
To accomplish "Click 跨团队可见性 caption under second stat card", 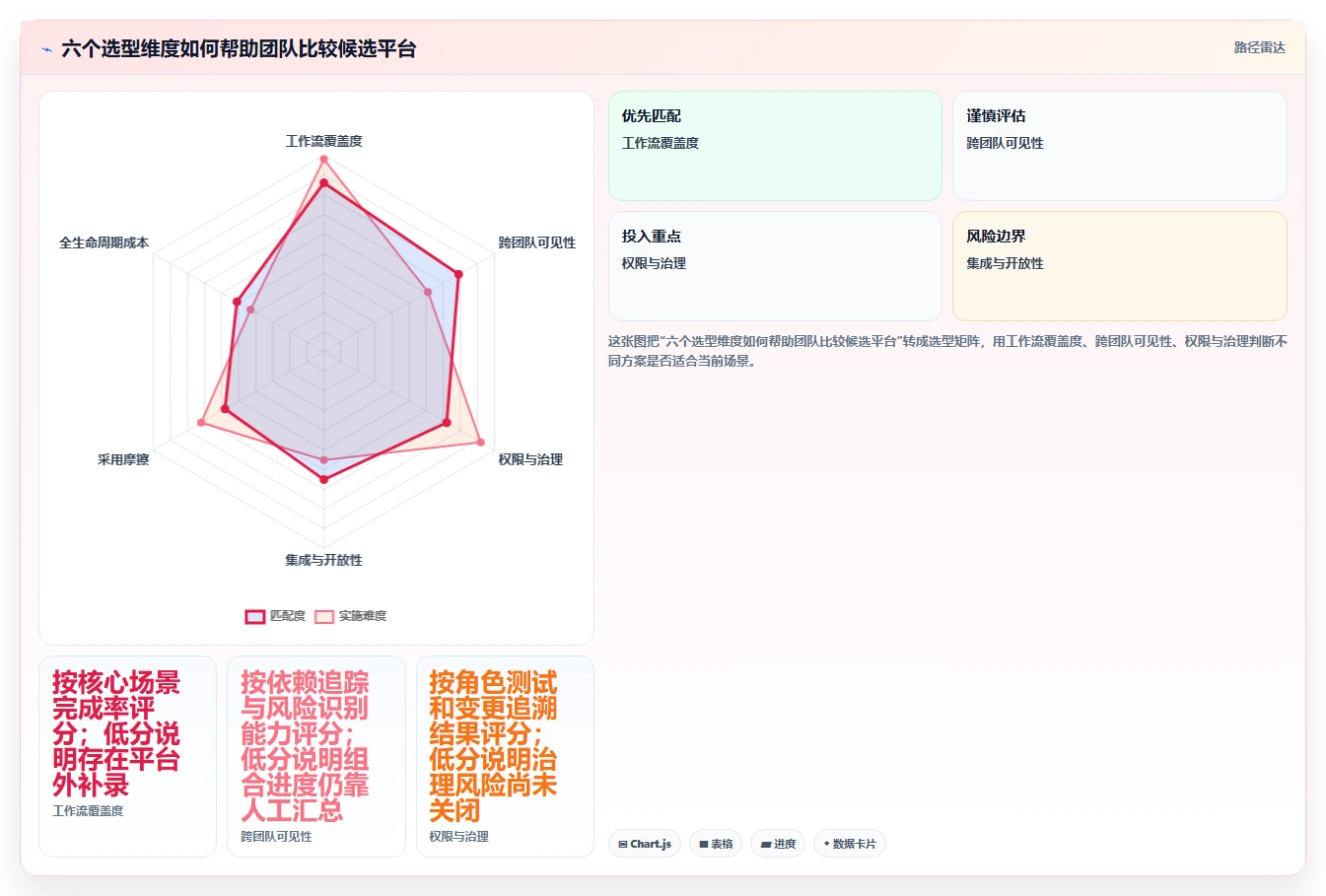I will (x=276, y=837).
